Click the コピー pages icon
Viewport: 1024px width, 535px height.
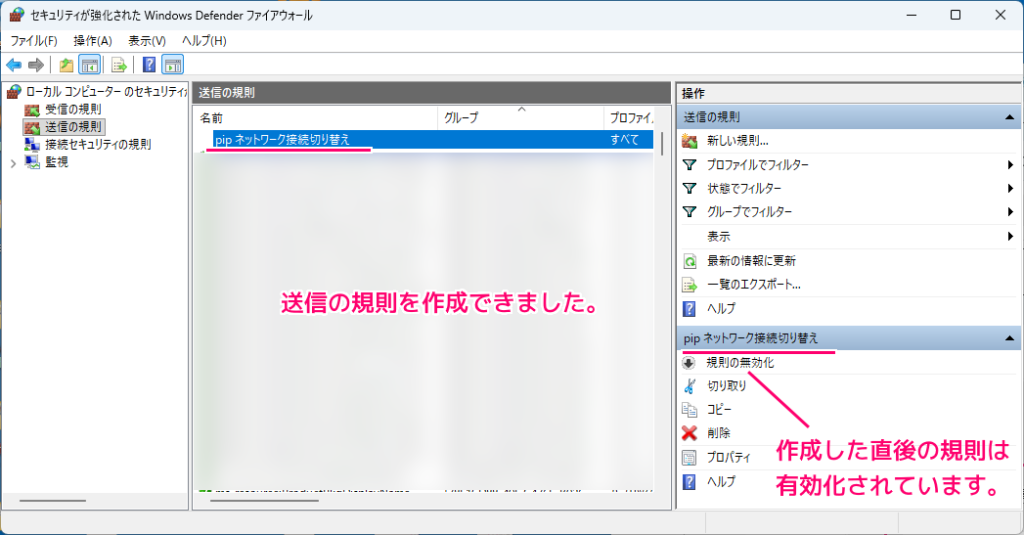click(690, 410)
